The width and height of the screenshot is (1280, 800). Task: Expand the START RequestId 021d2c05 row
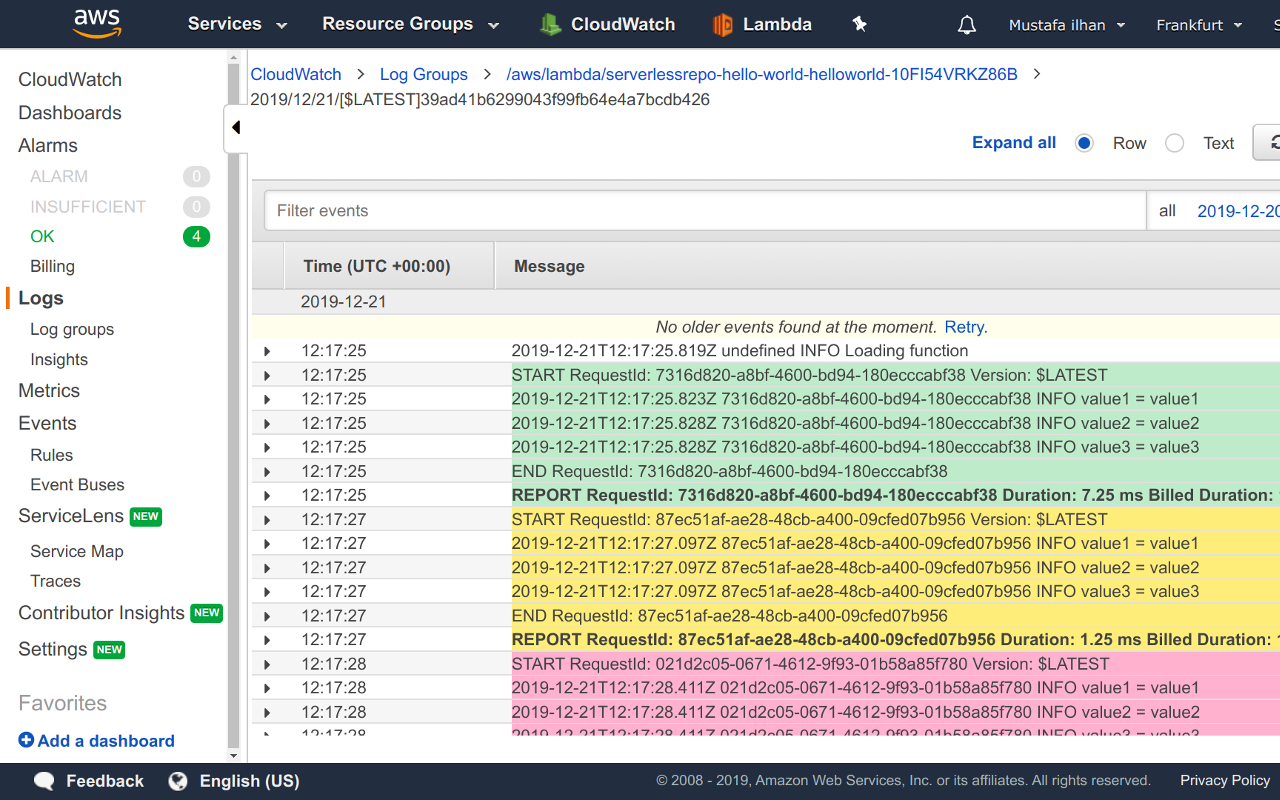point(267,664)
